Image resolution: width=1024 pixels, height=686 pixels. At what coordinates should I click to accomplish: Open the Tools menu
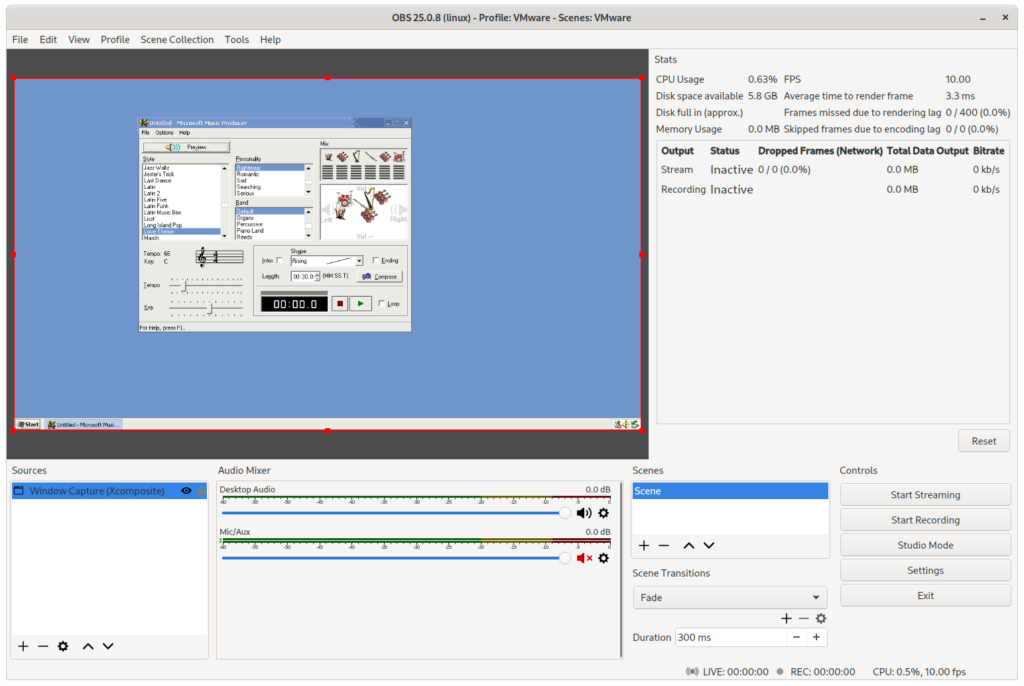click(236, 39)
